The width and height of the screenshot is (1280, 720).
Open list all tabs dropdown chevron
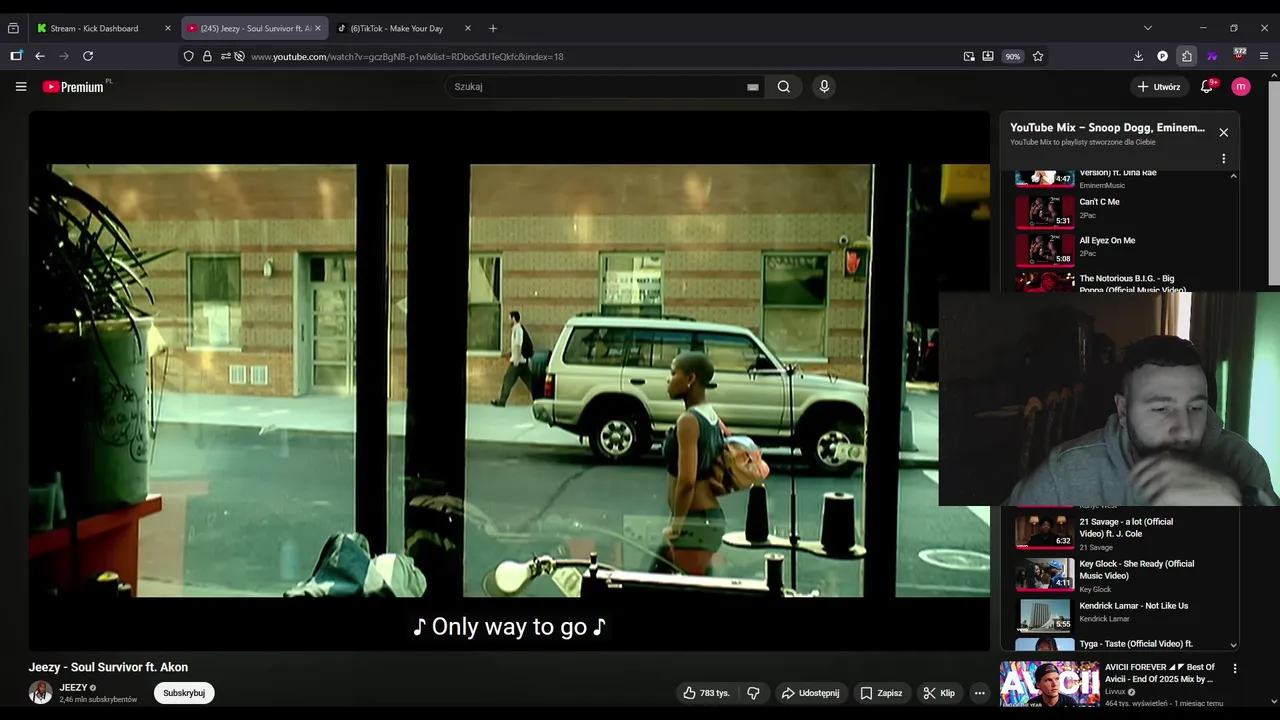coord(1148,28)
